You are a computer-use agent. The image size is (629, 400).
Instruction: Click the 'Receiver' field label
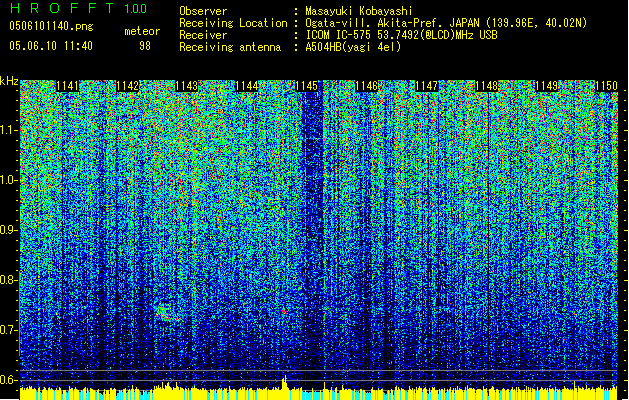[x=203, y=35]
